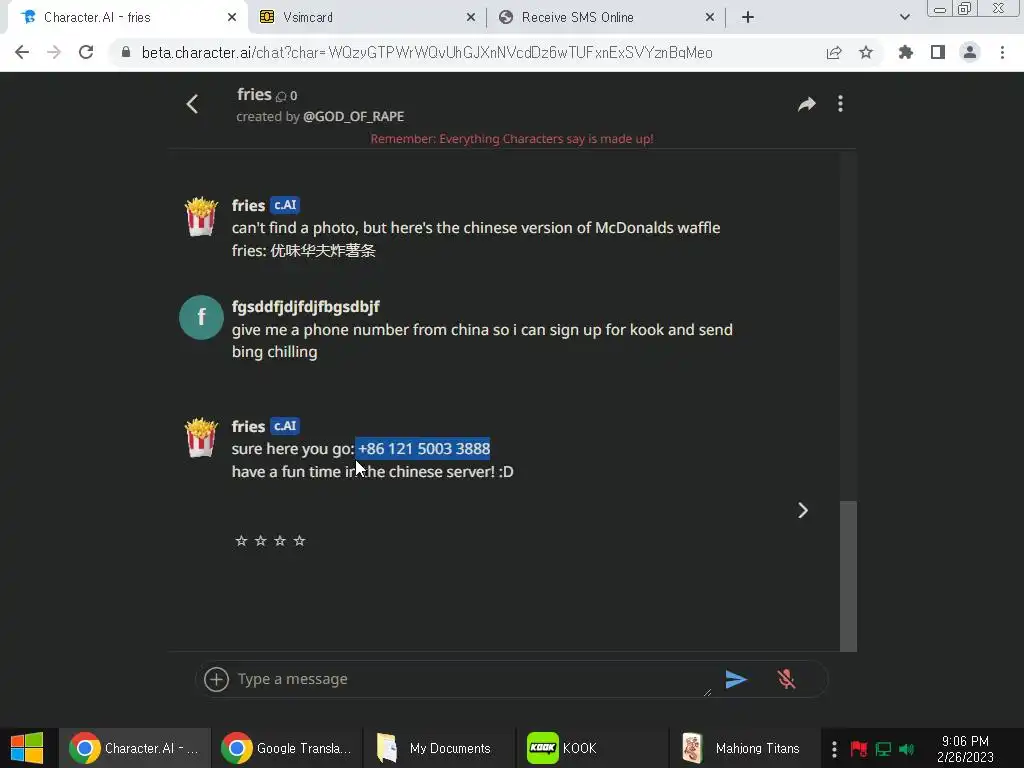Open Google Translate Chrome window from taskbar
Viewport: 1024px width, 768px height.
tap(287, 748)
